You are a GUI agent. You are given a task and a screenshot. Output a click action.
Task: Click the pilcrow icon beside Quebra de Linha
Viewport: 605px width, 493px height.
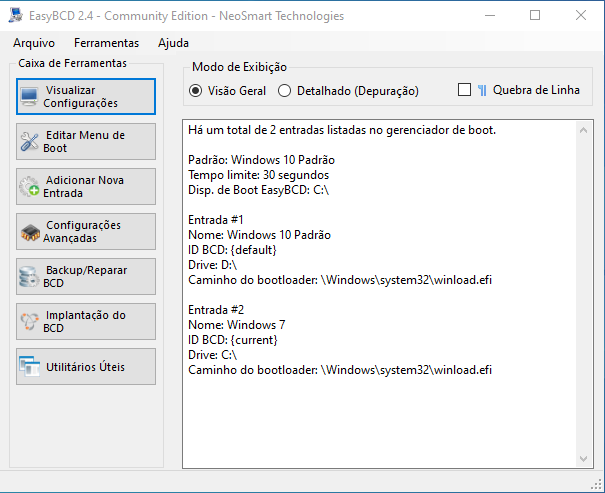click(482, 90)
